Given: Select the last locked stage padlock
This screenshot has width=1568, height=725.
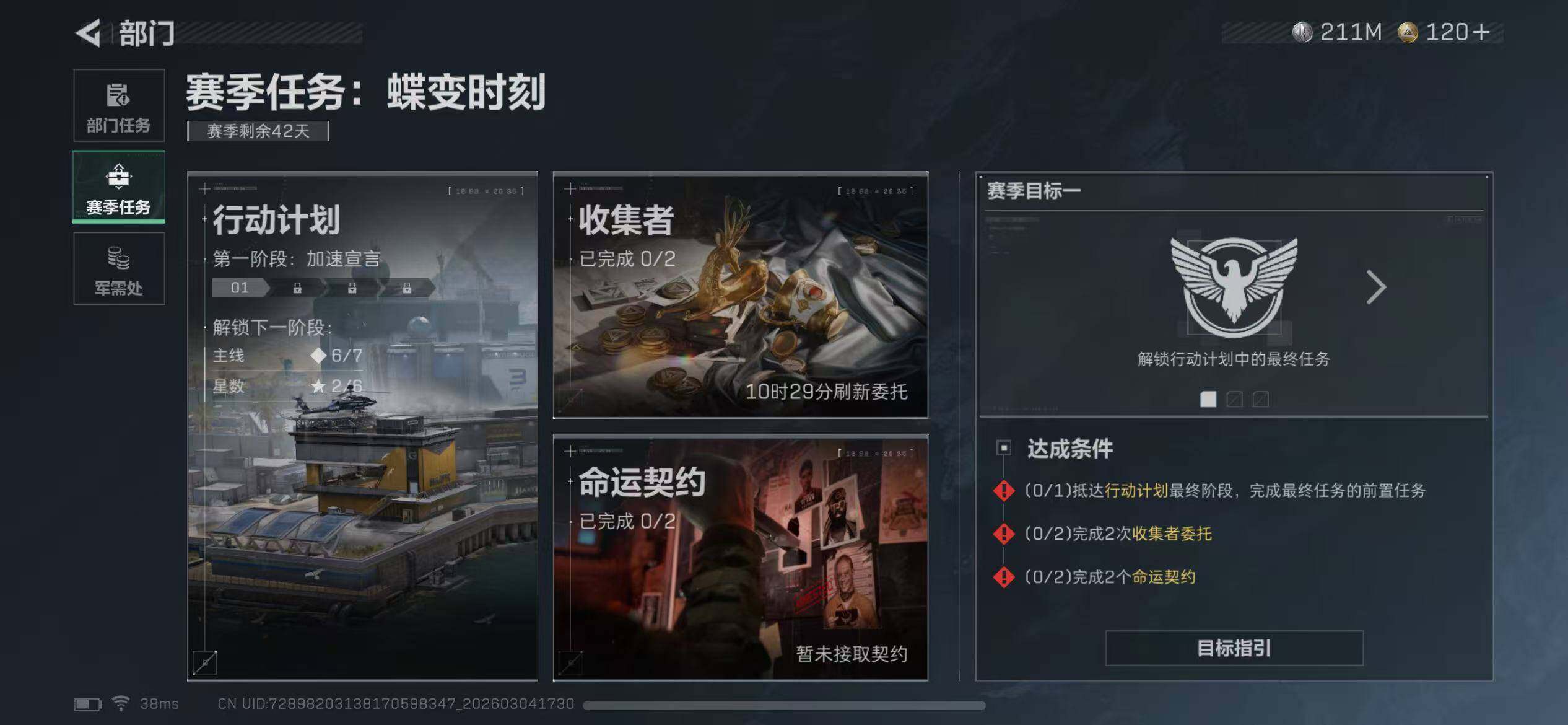Looking at the screenshot, I should tap(407, 288).
